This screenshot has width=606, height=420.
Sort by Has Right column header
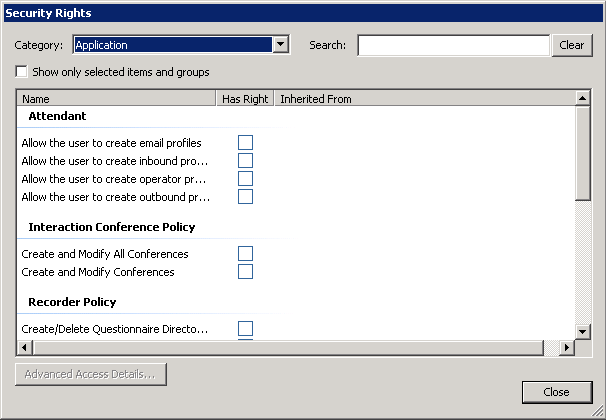tap(245, 99)
